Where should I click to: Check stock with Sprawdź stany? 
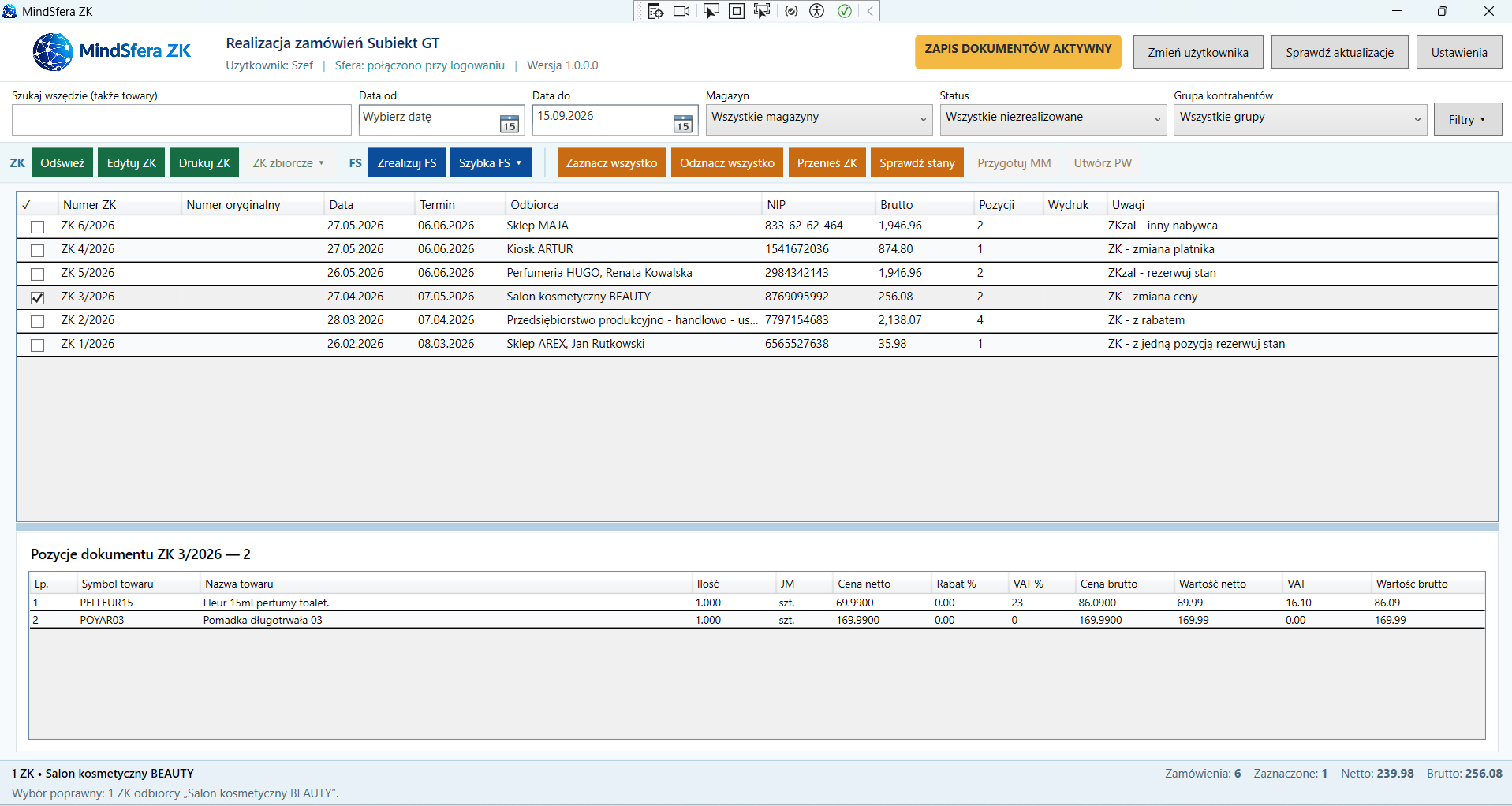(917, 163)
